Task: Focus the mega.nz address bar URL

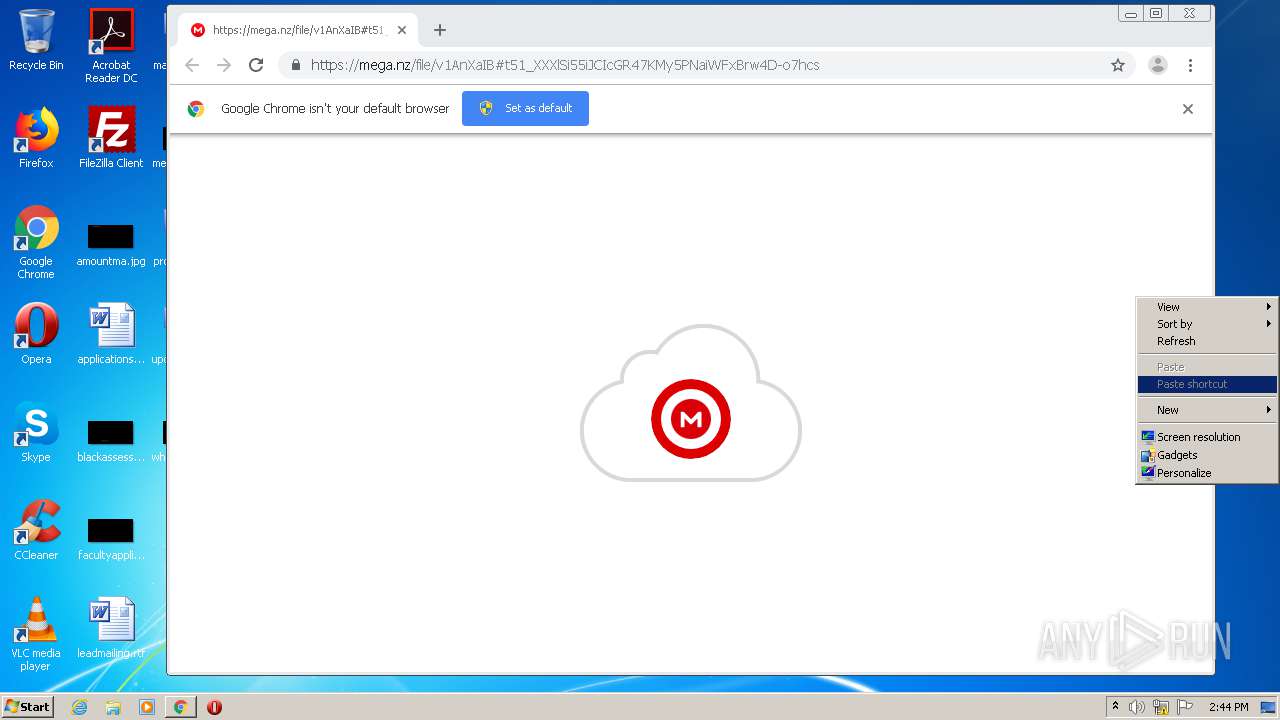Action: click(565, 65)
